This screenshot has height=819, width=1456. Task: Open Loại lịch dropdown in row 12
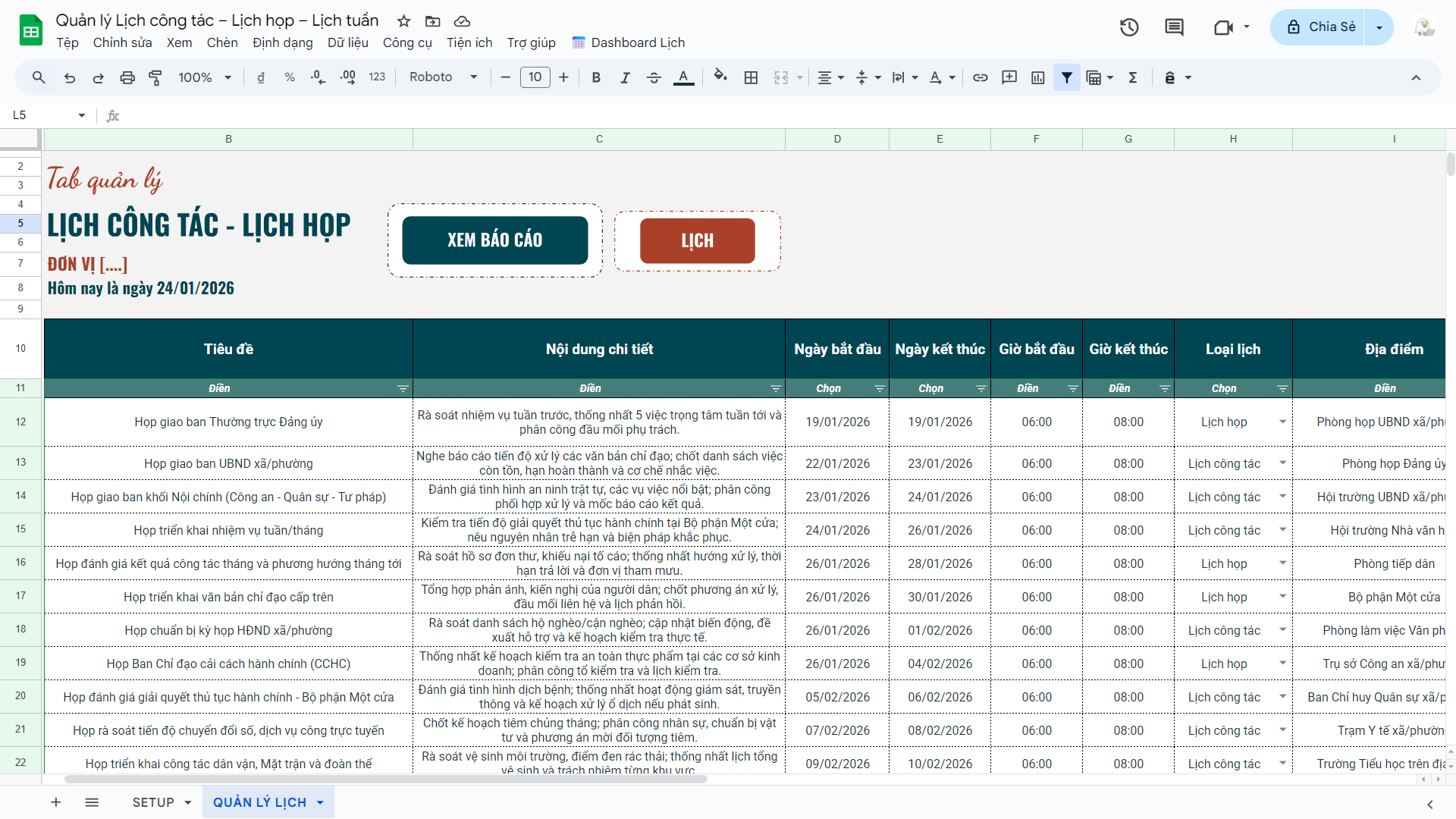coord(1282,422)
